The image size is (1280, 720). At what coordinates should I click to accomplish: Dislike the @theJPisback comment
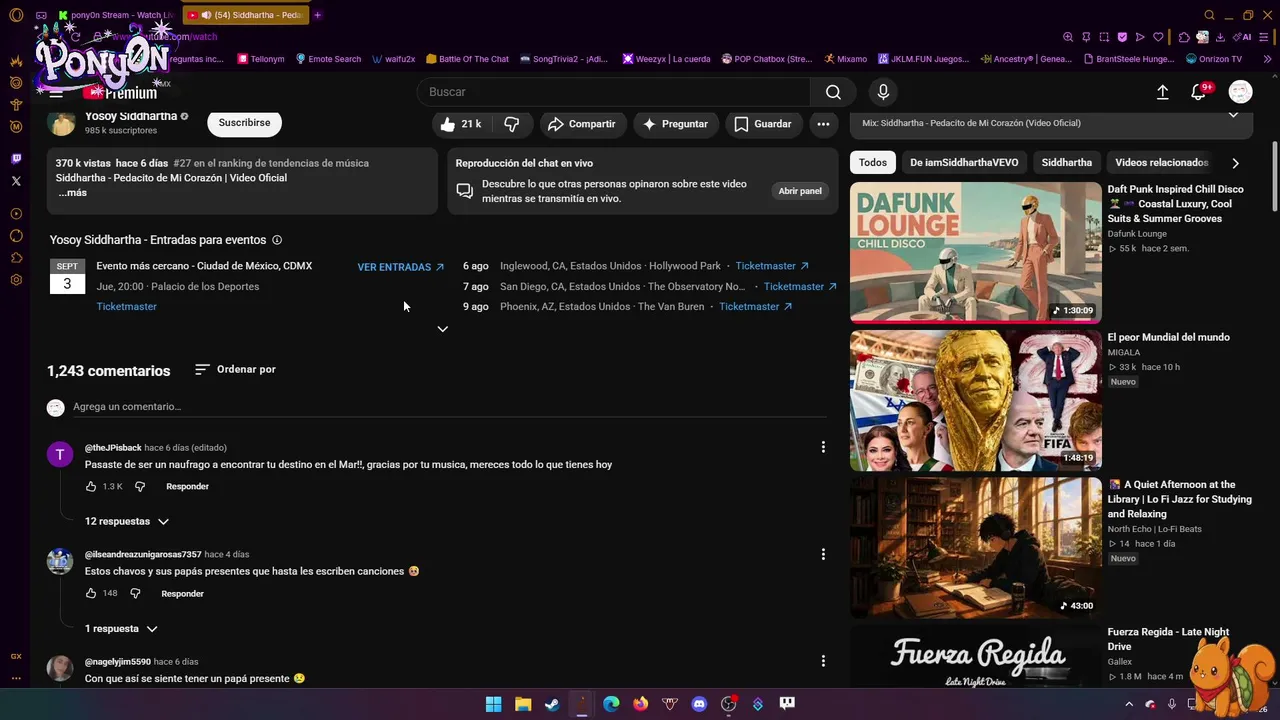tap(140, 486)
